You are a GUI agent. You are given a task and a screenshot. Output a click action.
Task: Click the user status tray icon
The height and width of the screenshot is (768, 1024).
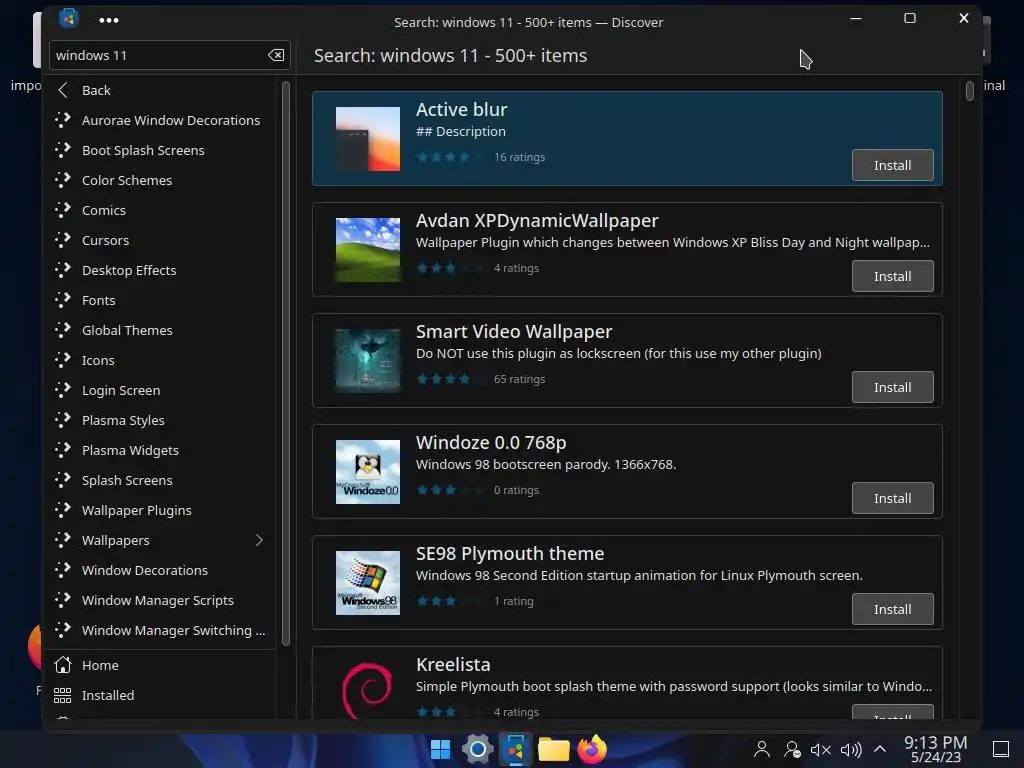(792, 750)
